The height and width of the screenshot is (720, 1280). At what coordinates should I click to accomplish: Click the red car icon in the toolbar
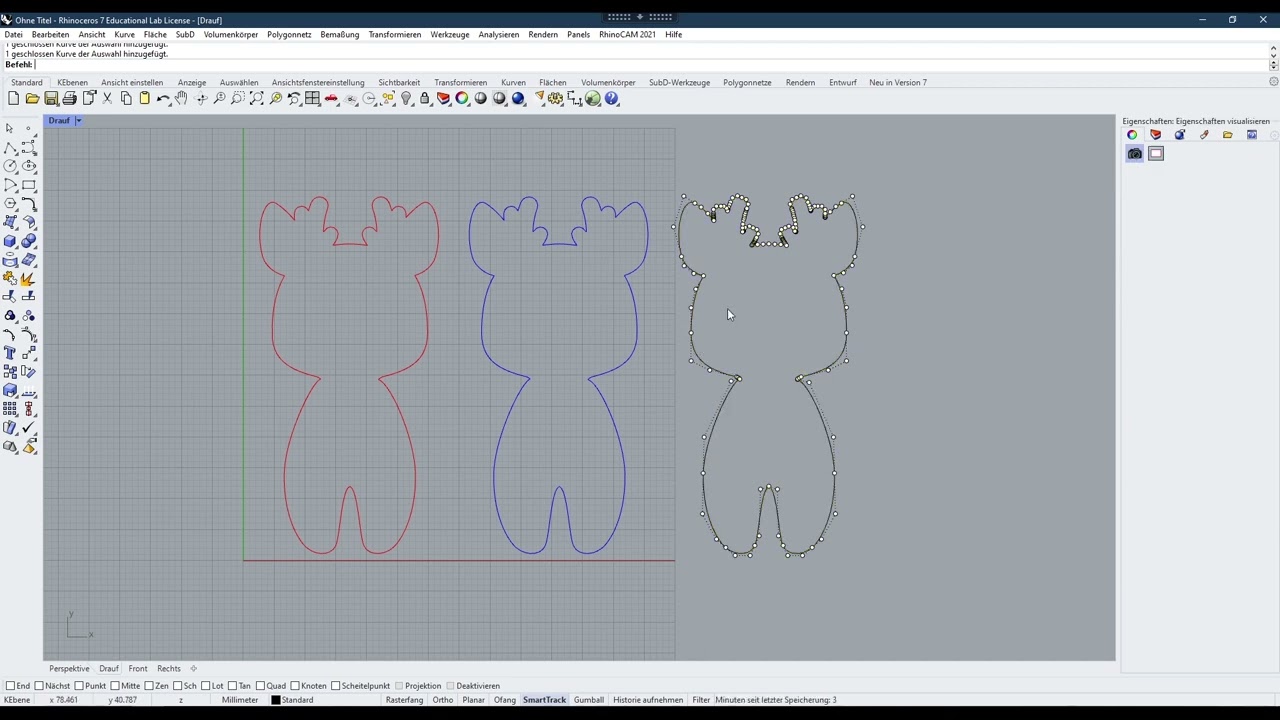pyautogui.click(x=331, y=99)
